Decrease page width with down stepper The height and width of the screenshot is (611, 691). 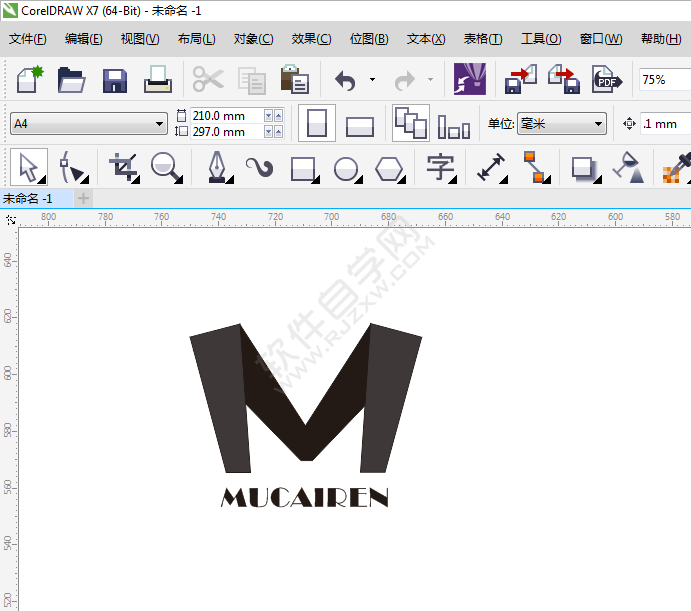click(268, 116)
